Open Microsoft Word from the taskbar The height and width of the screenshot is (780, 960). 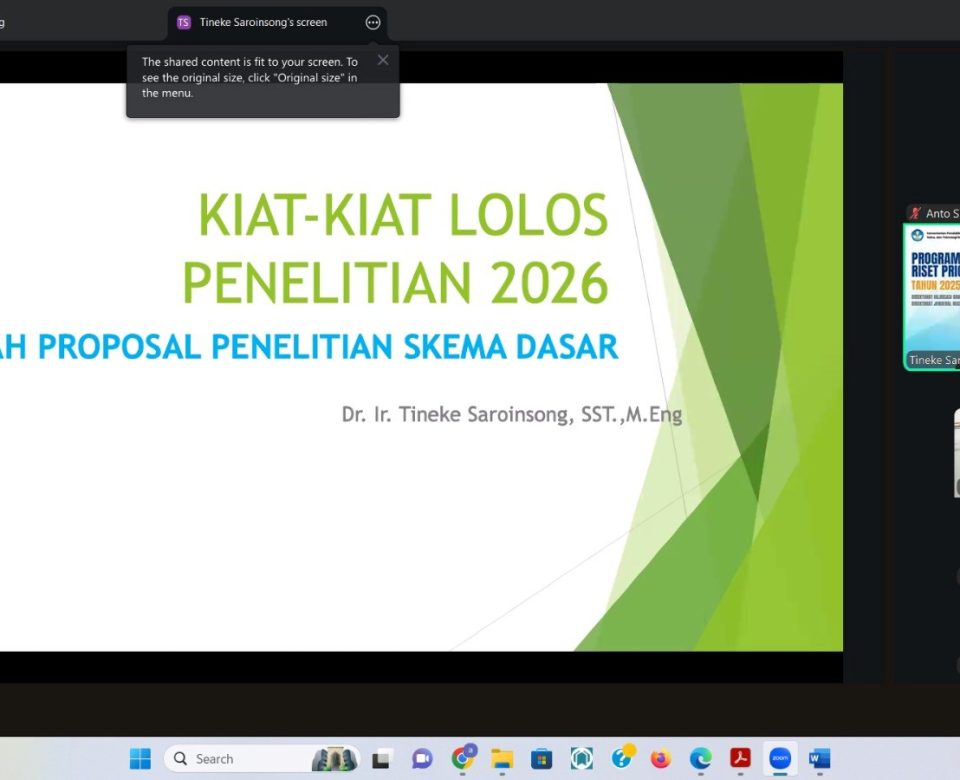click(820, 759)
